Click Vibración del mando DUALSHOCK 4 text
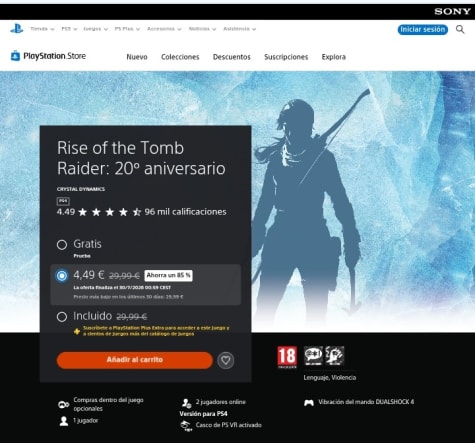 (366, 402)
